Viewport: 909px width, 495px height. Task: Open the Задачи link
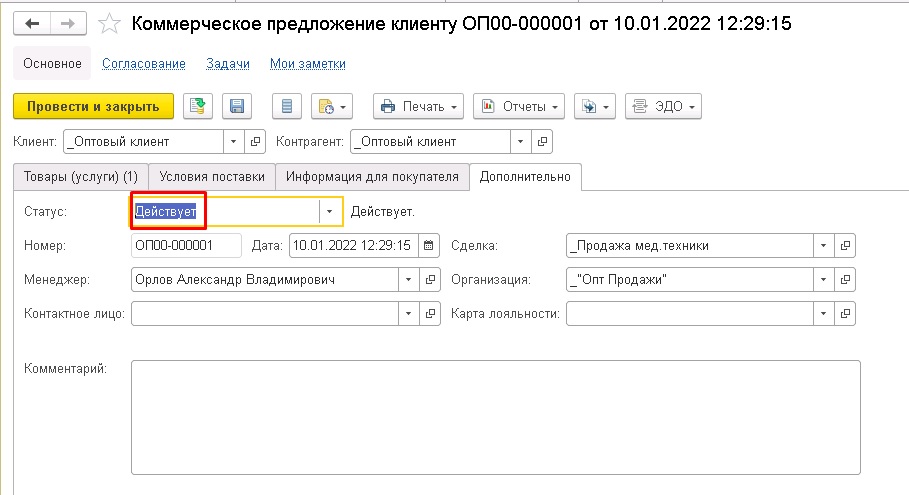(228, 64)
